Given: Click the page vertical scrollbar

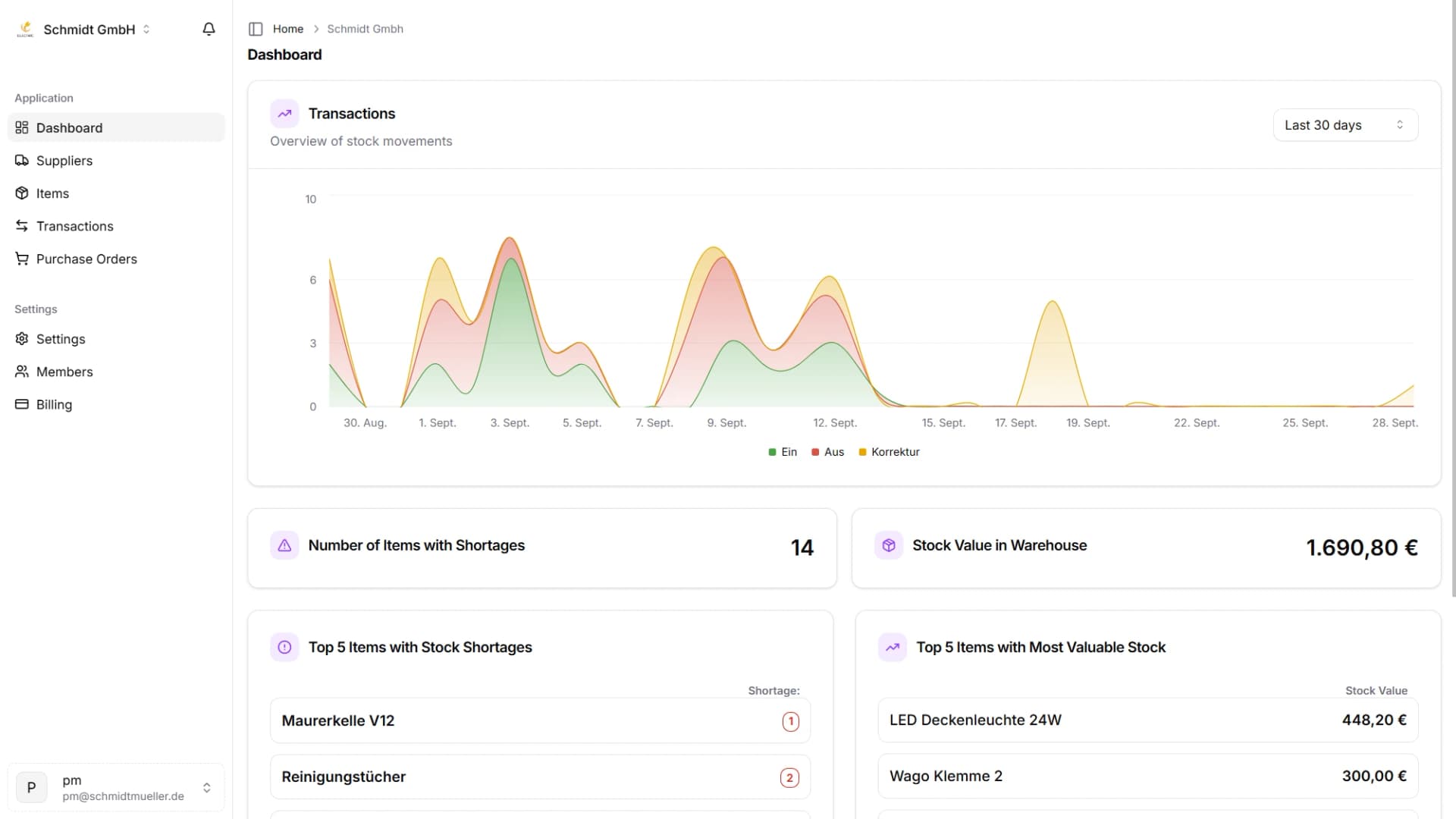Looking at the screenshot, I should 1453,303.
